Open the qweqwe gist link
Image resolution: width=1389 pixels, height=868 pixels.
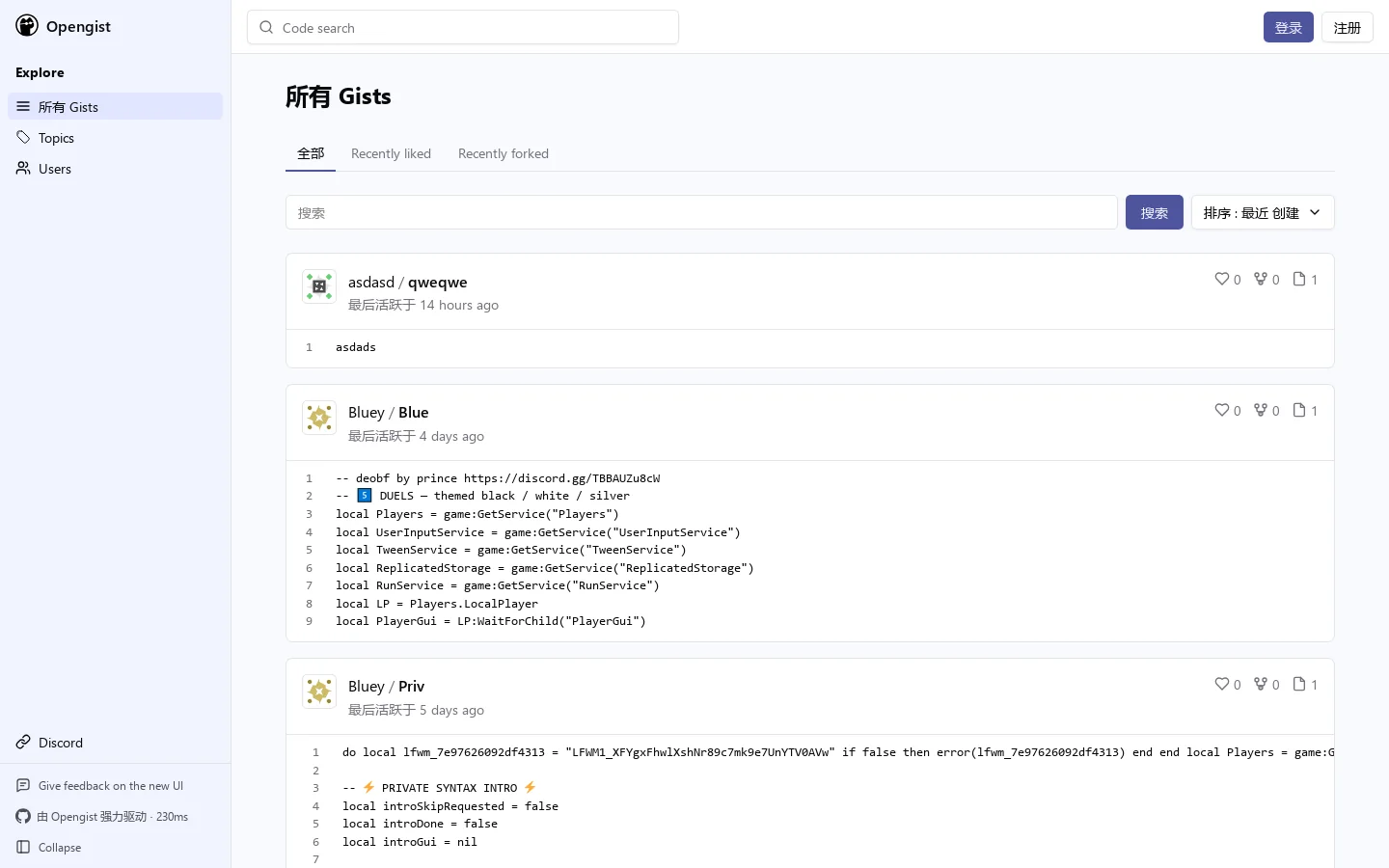point(438,283)
